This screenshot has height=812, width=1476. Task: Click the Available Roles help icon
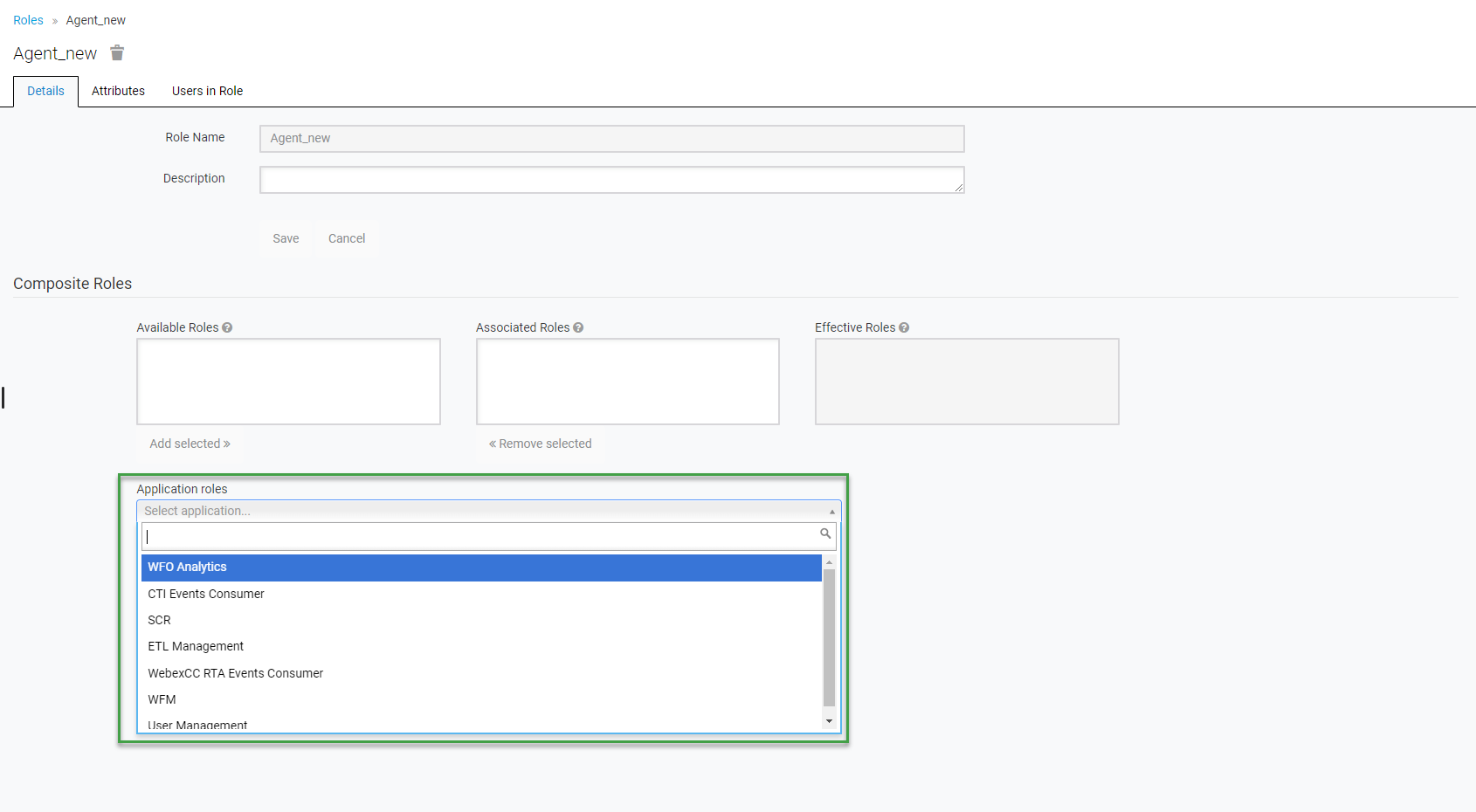click(227, 327)
